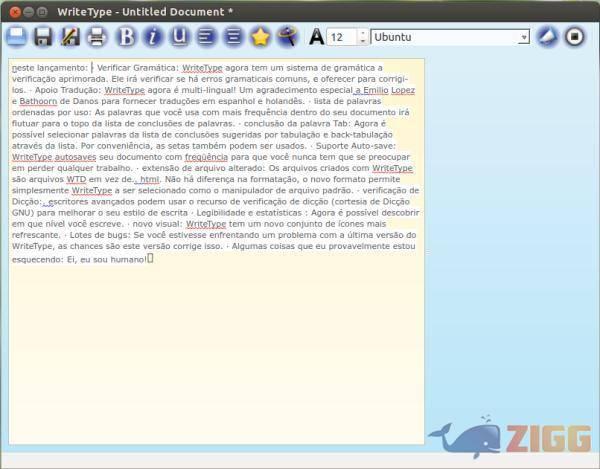Open the Ubuntu font family dropdown

point(450,37)
